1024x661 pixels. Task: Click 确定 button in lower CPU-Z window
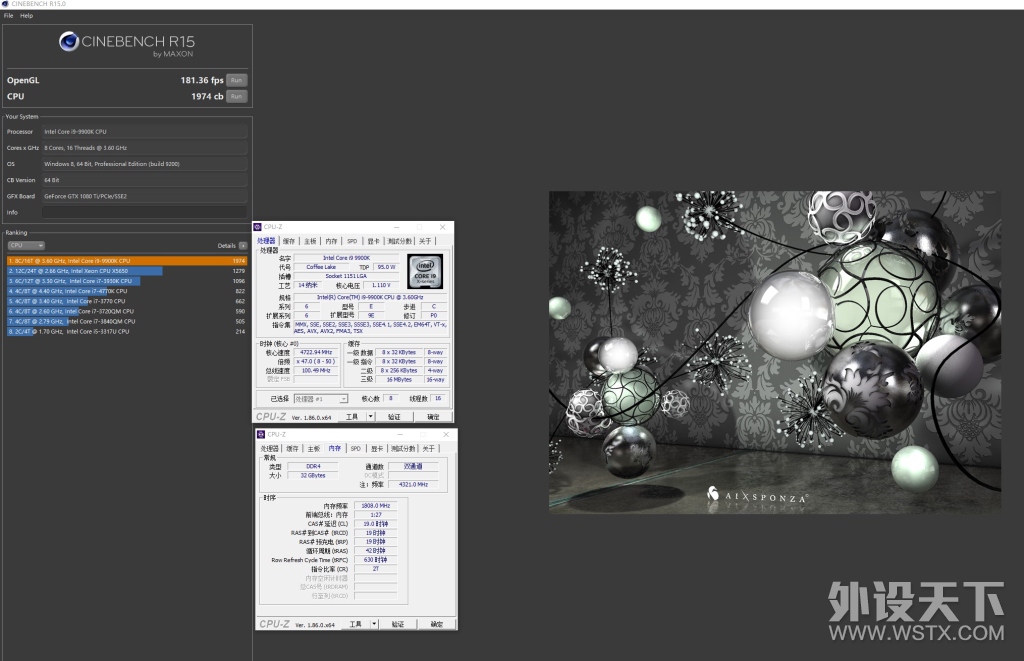tap(437, 624)
